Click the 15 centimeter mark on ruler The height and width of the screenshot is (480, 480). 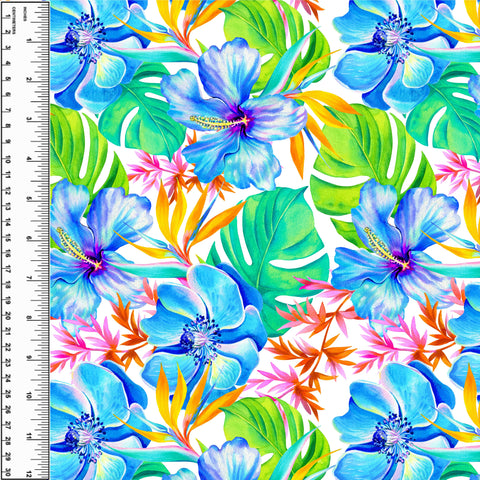(x=8, y=237)
